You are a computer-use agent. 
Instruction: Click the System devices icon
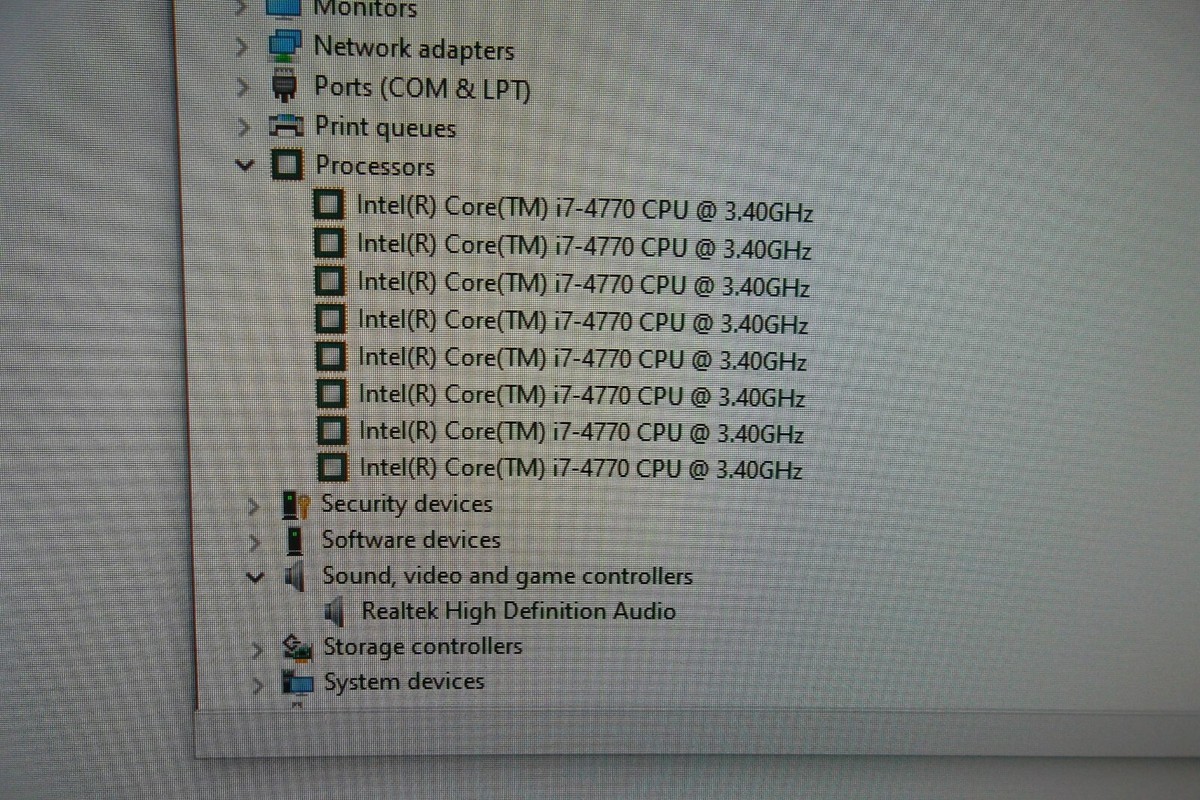[298, 683]
